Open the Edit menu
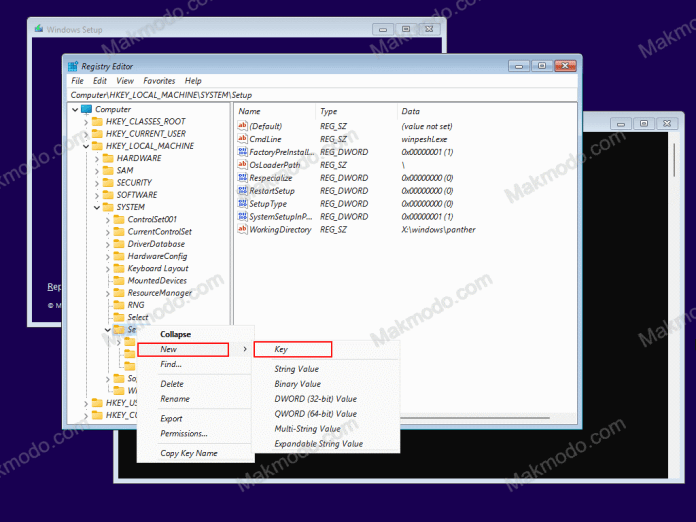696x522 pixels. pyautogui.click(x=99, y=81)
